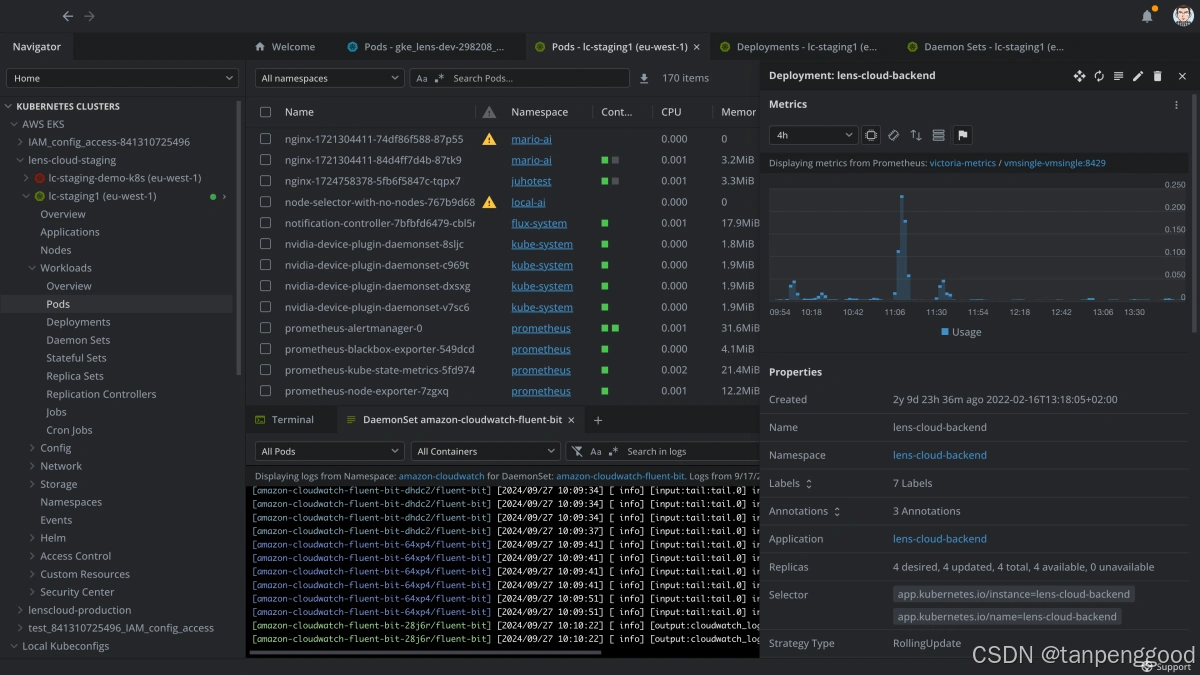Expand the IAM_config_access-841310725496 node

pyautogui.click(x=21, y=142)
